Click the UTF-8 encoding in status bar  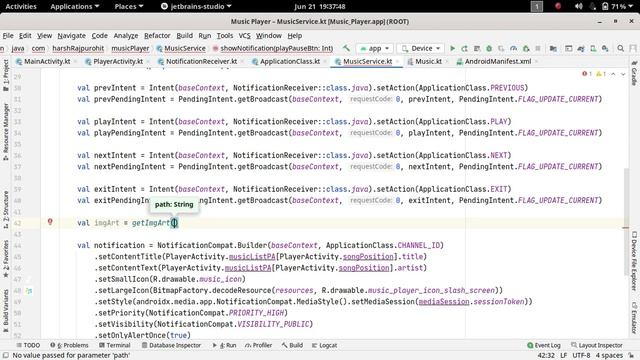[581, 356]
